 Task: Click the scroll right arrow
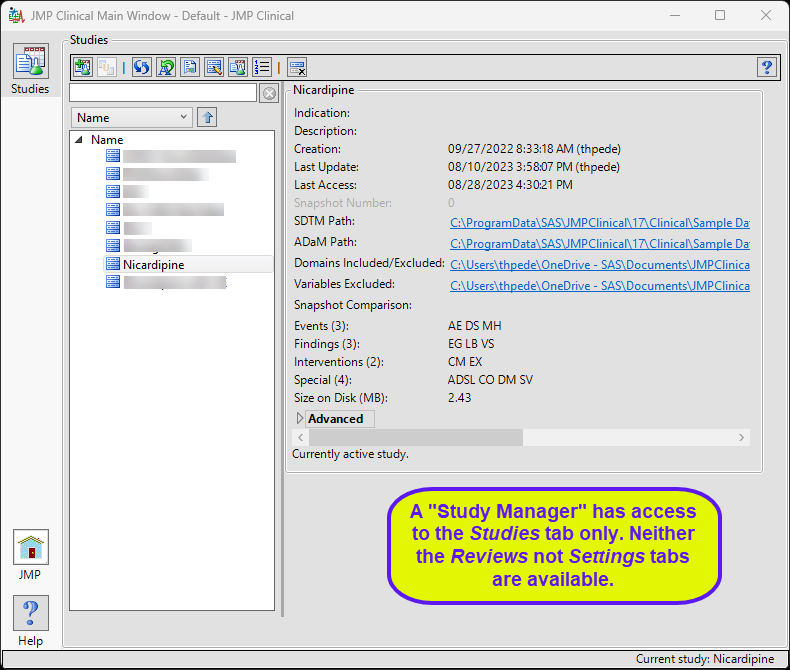pos(741,437)
